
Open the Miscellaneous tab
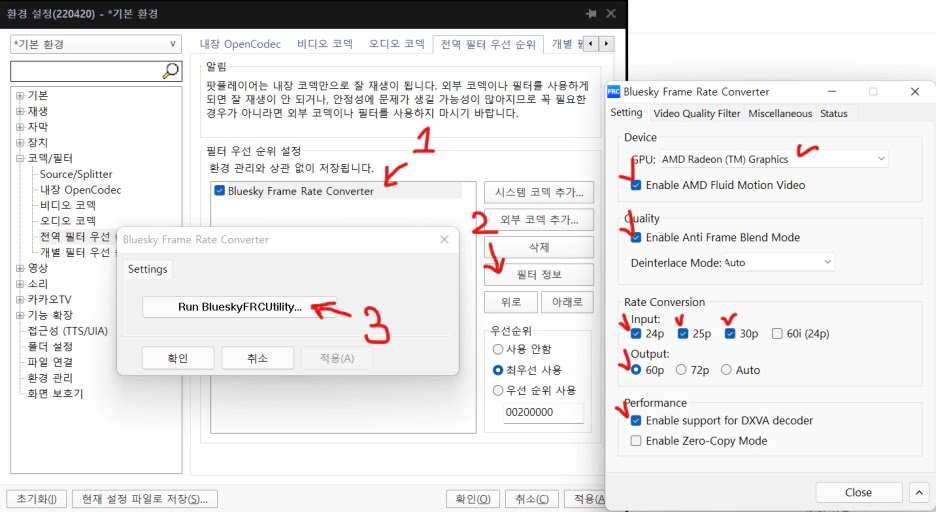tap(780, 113)
